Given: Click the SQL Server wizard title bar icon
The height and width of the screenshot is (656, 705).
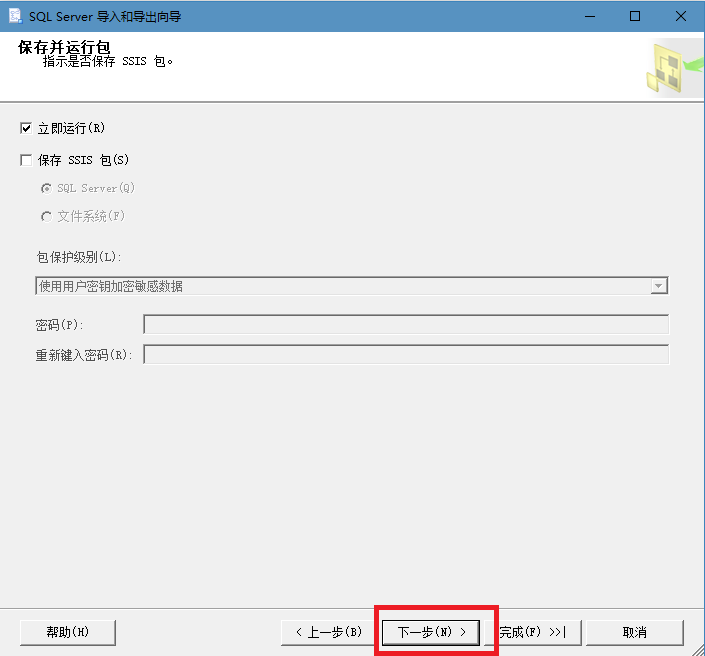Looking at the screenshot, I should point(15,16).
